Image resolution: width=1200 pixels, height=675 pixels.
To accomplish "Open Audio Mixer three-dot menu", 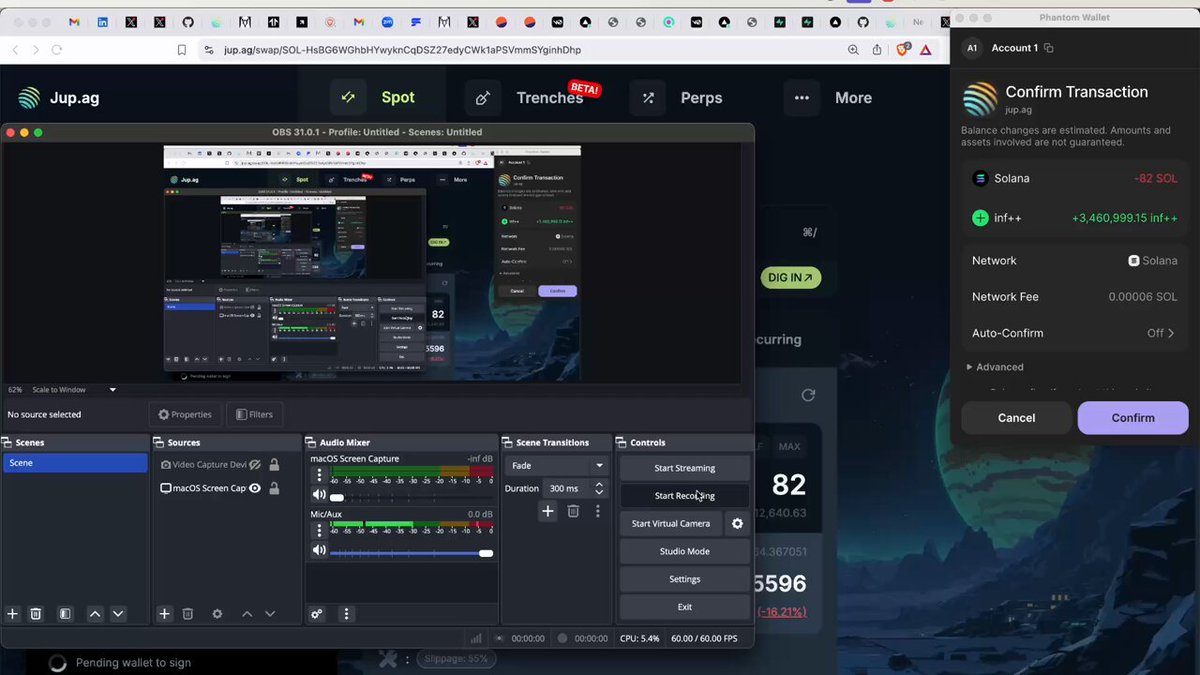I will coord(347,614).
